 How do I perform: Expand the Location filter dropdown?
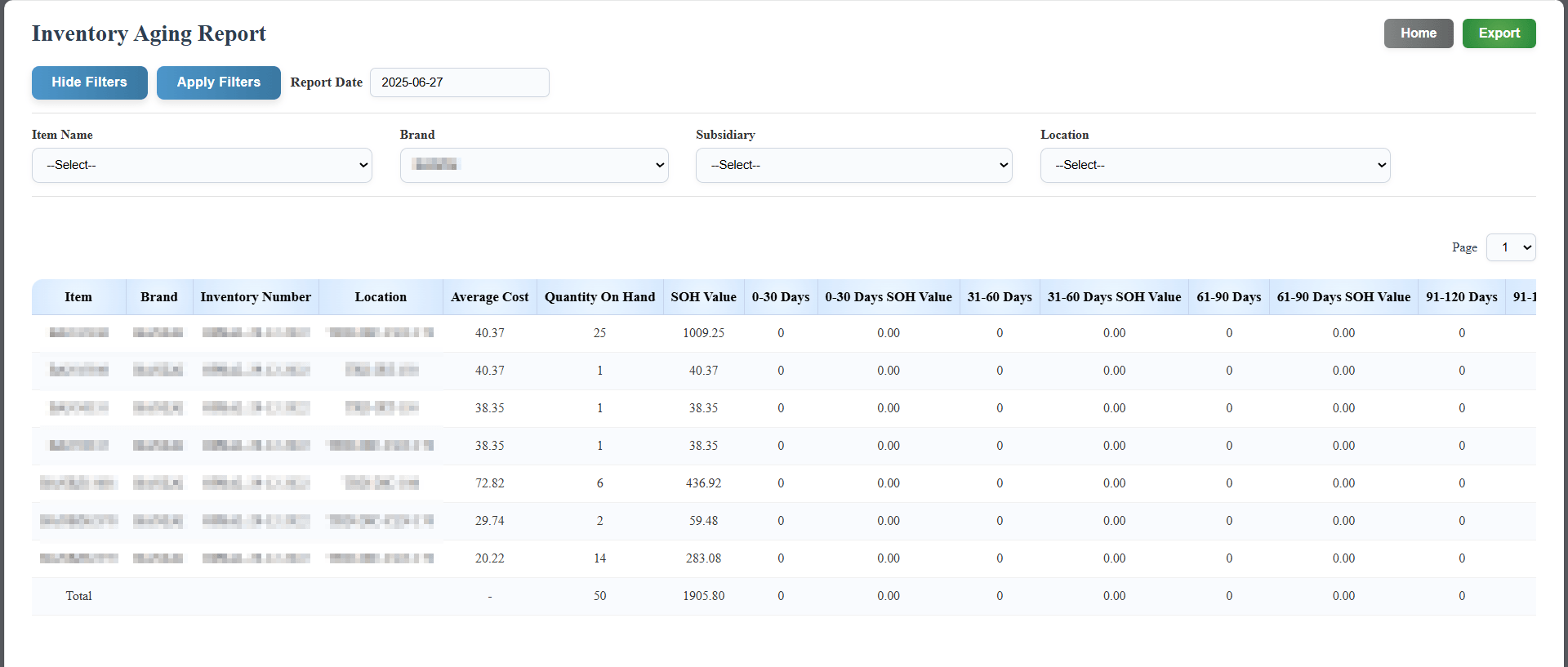[1215, 165]
